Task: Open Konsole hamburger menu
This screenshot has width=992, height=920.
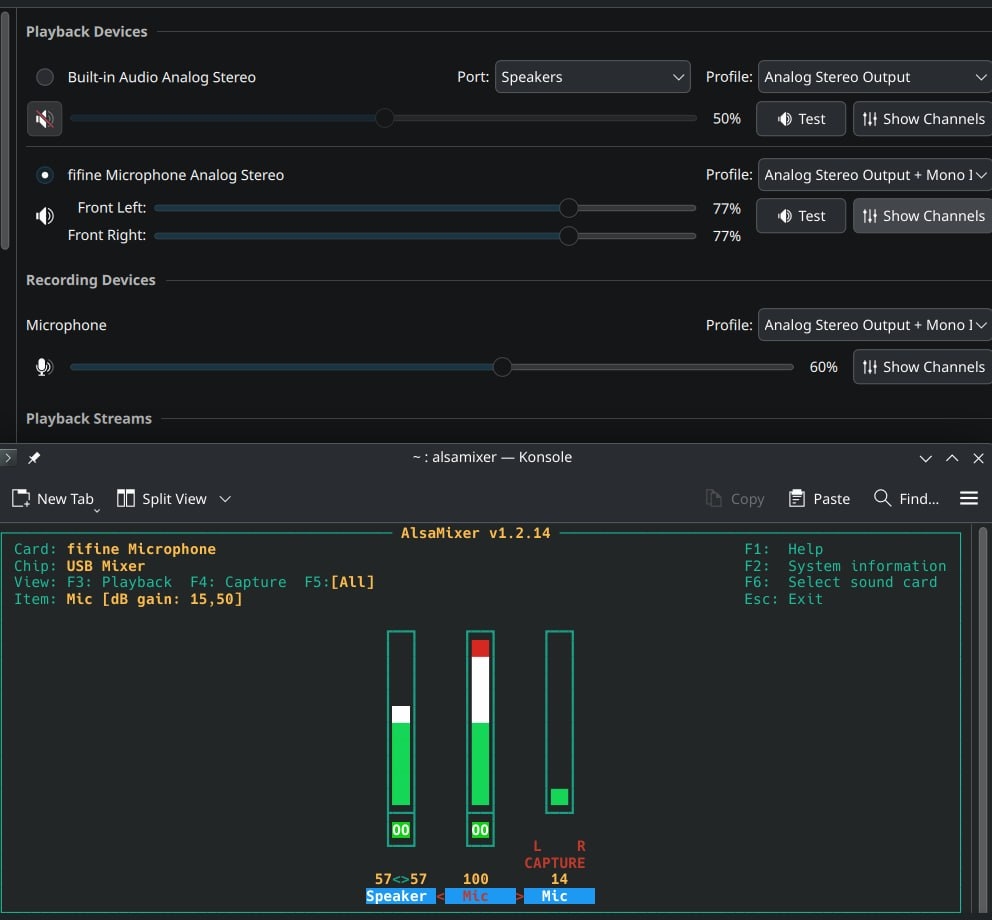Action: (x=969, y=499)
